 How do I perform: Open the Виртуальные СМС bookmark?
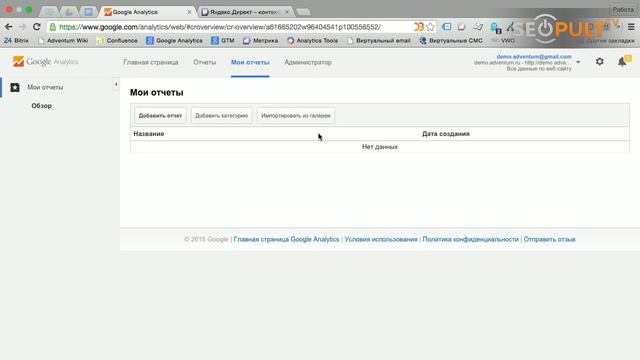pos(451,40)
